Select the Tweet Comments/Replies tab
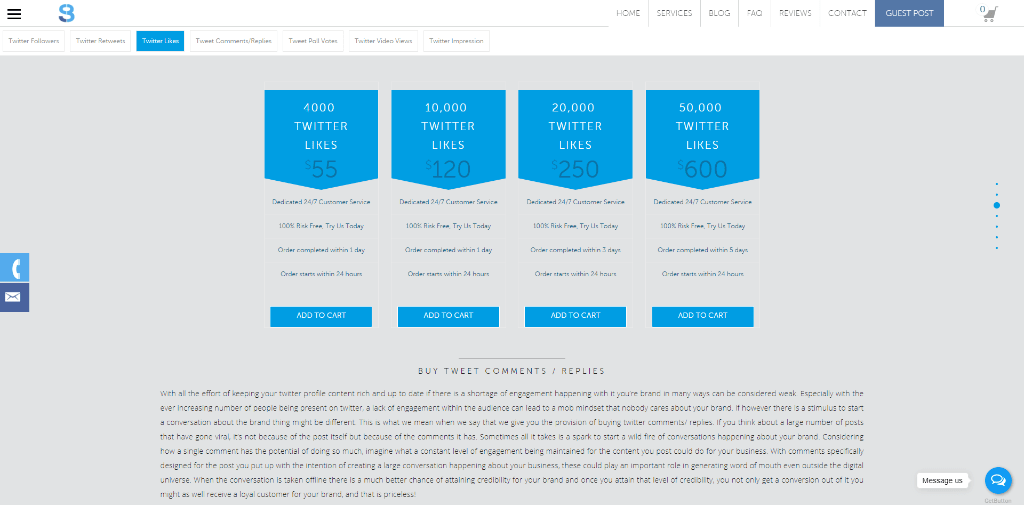Screen dimensions: 1024x505 234,41
